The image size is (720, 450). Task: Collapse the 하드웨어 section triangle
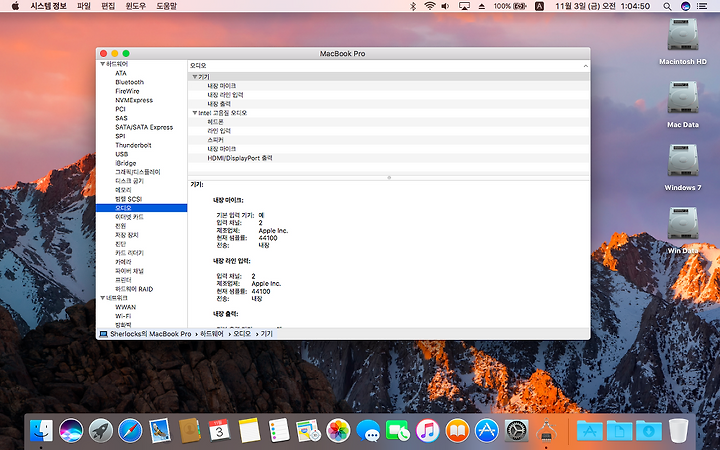[x=102, y=64]
